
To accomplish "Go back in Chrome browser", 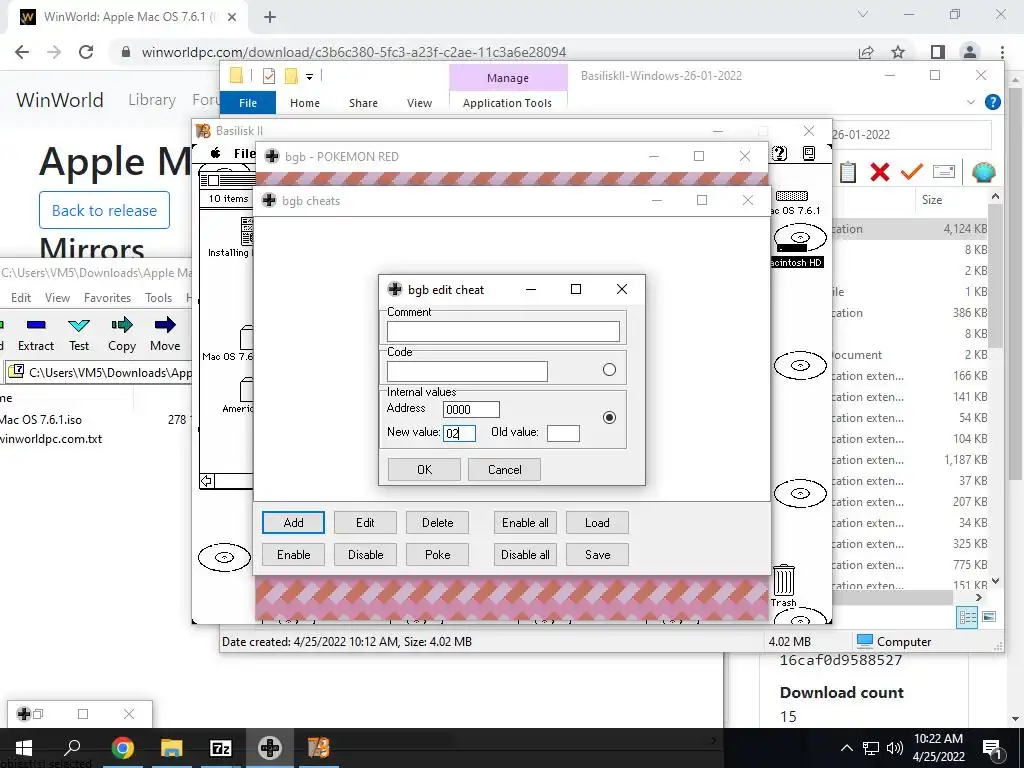I will point(22,52).
